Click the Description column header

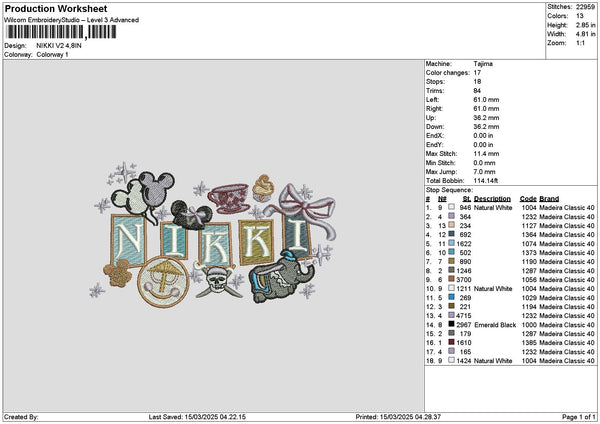(x=492, y=199)
